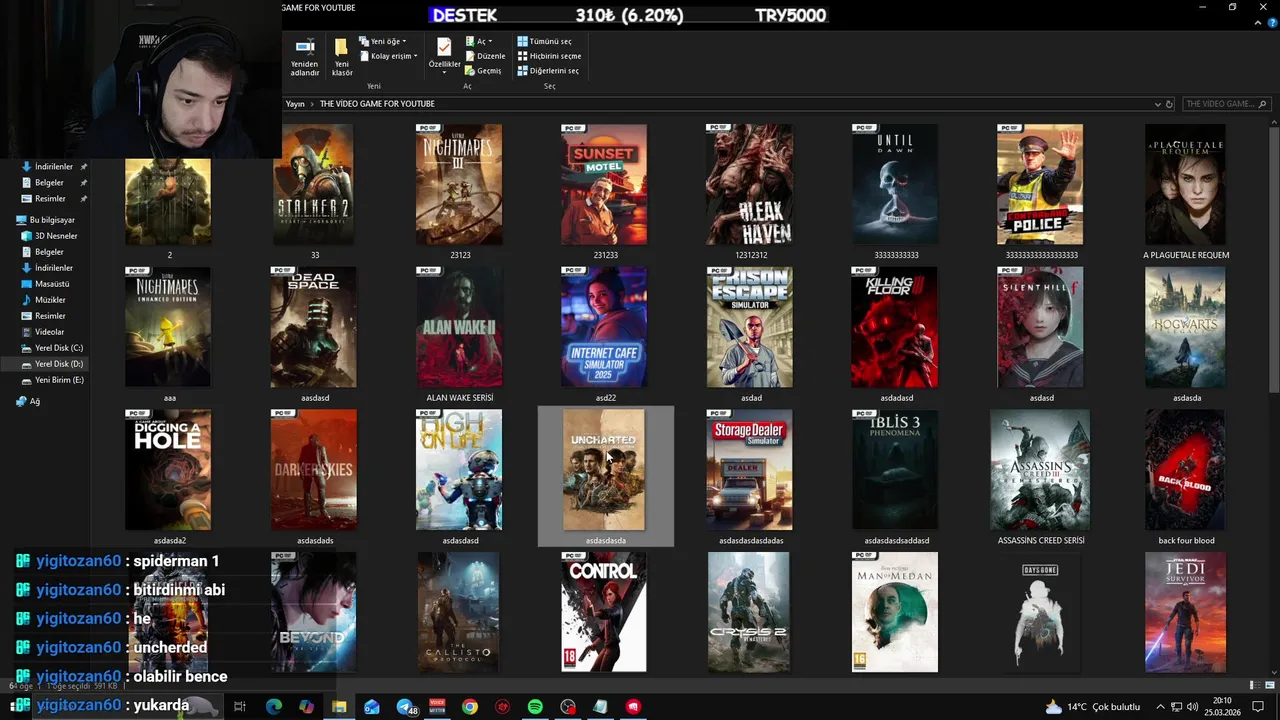Select the Bleak Haven cover thumbnail
The width and height of the screenshot is (1280, 720).
click(750, 185)
